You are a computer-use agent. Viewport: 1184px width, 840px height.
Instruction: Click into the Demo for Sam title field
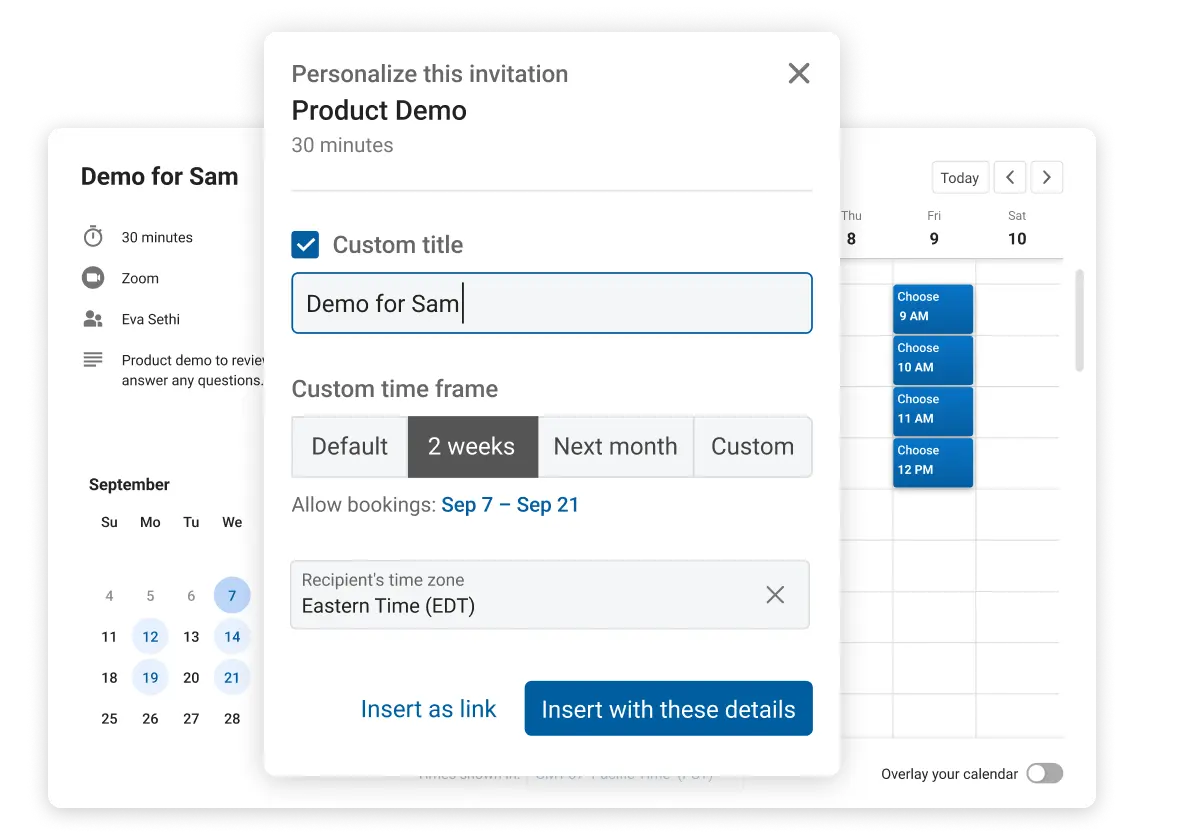pyautogui.click(x=551, y=303)
